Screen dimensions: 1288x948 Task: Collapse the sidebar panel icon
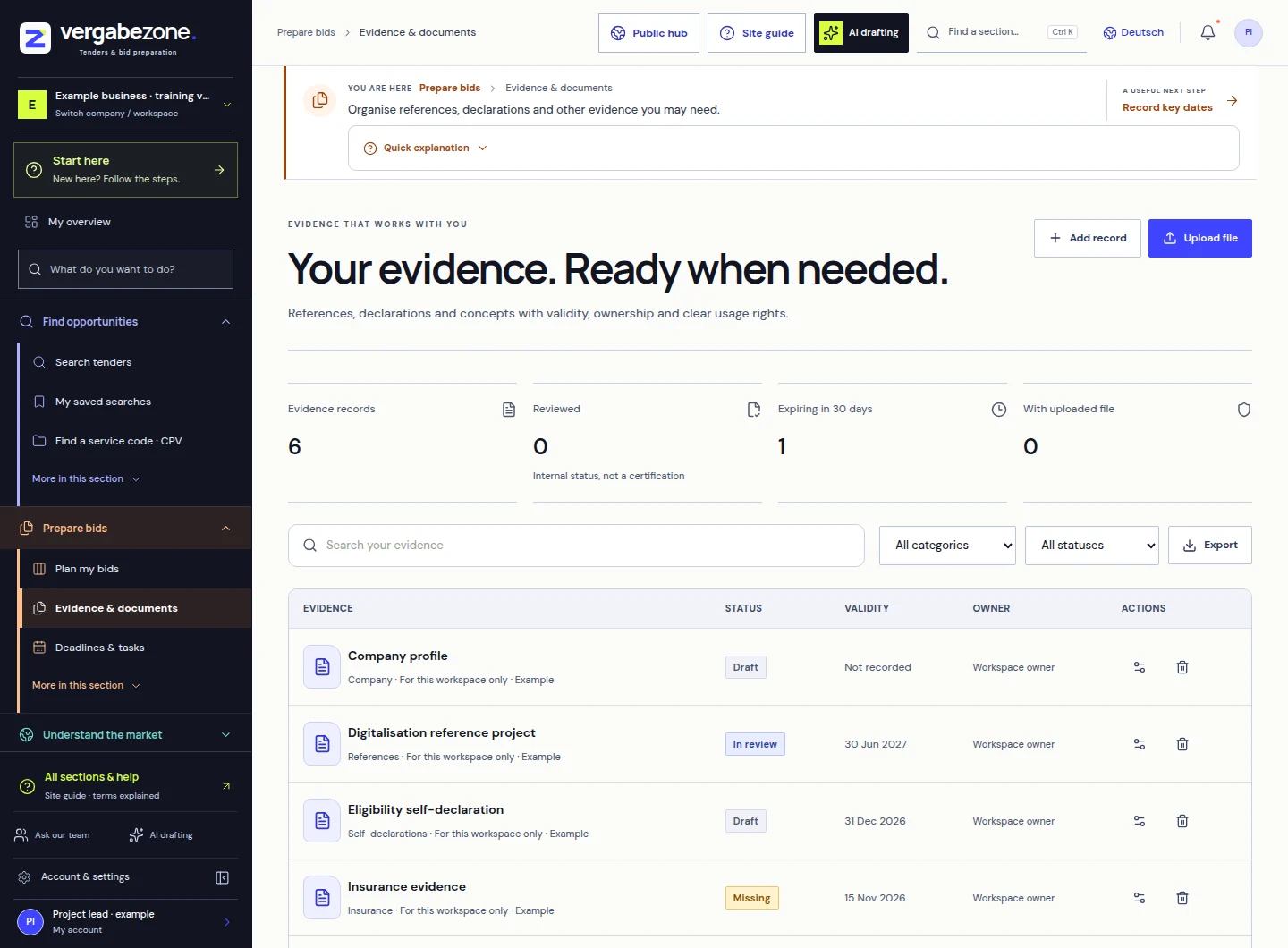(x=223, y=877)
